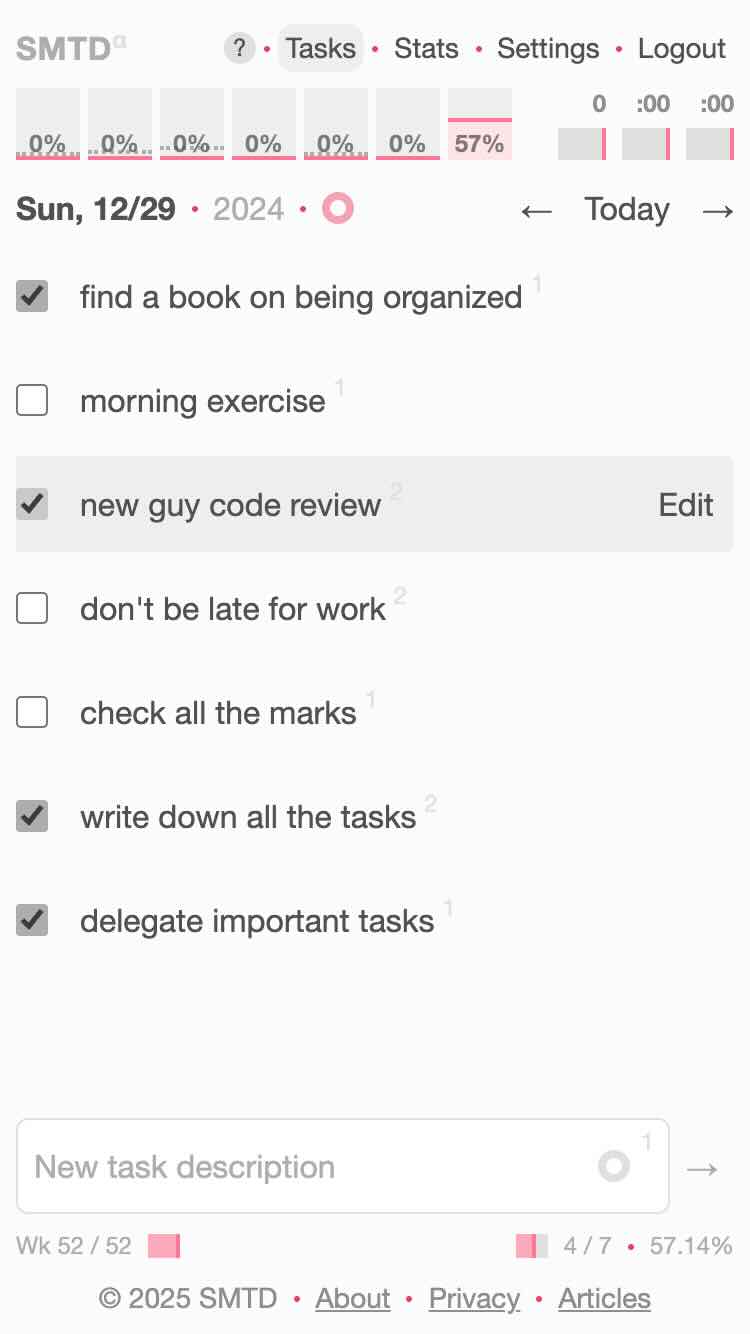Check the 'morning exercise' task
This screenshot has width=750, height=1334.
tap(32, 401)
